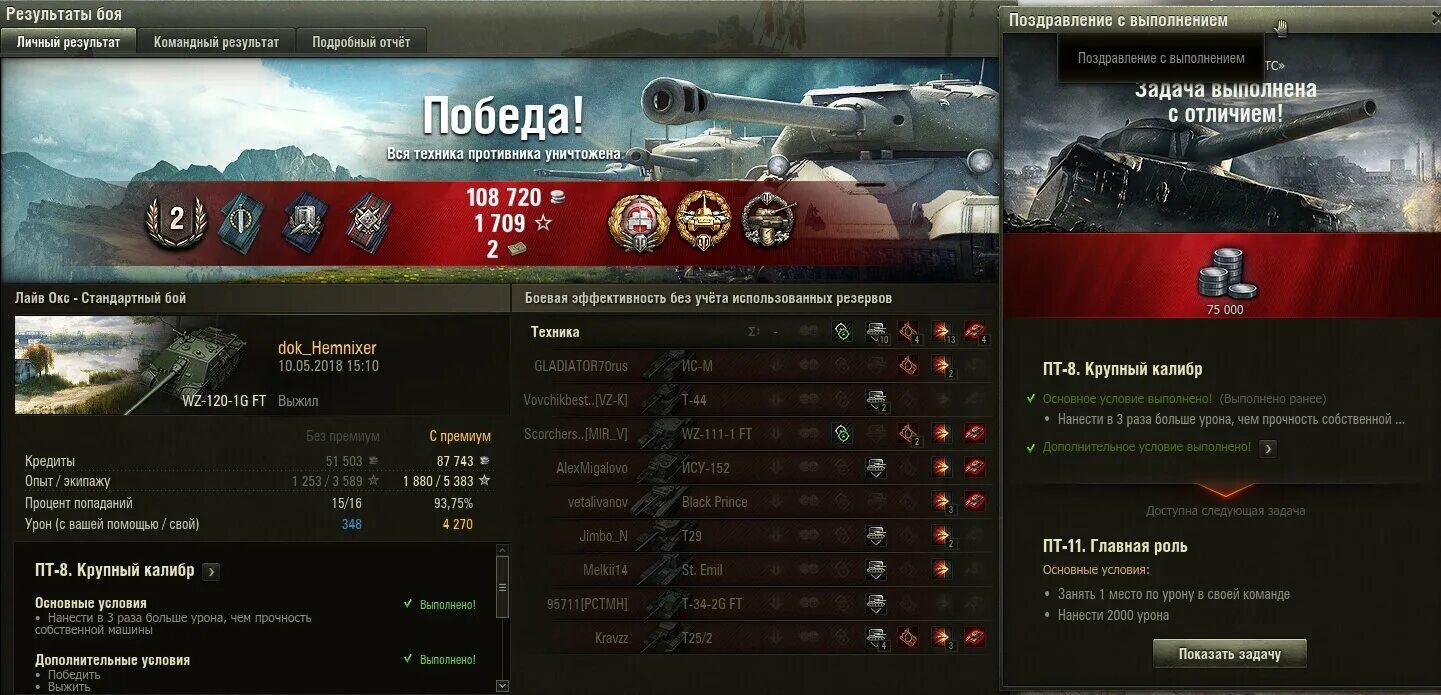Expand additional condition completed arrow
1441x695 pixels.
tap(1267, 449)
